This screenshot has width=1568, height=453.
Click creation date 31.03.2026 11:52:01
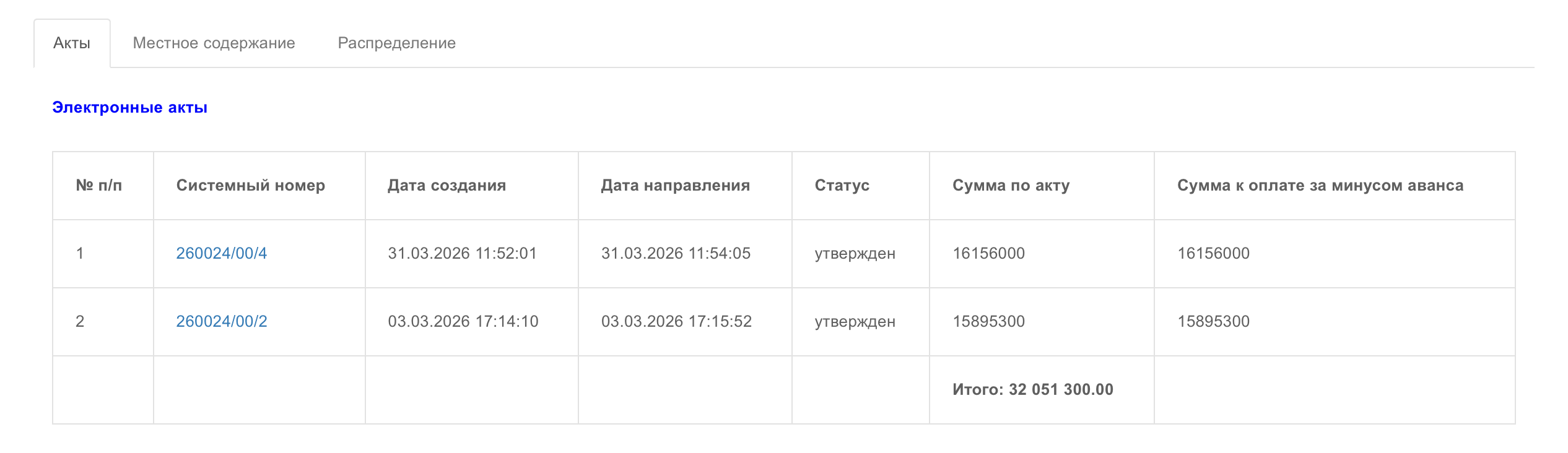point(462,253)
